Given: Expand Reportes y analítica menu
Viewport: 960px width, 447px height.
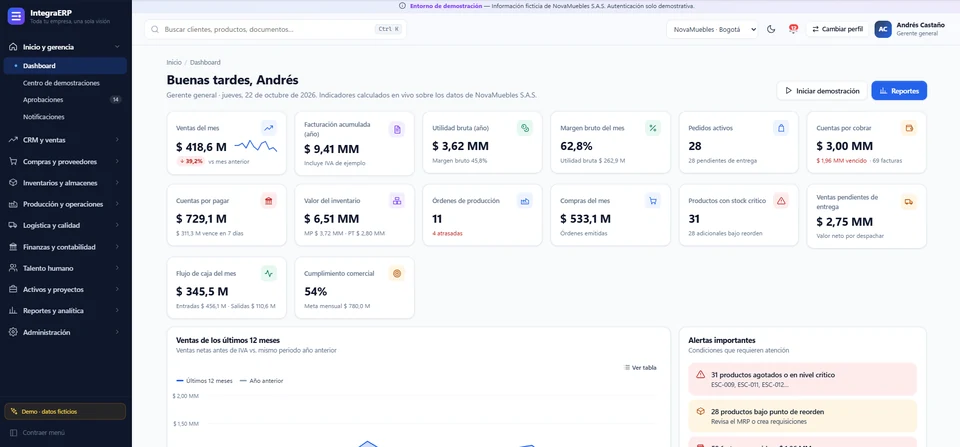Looking at the screenshot, I should click(x=65, y=310).
